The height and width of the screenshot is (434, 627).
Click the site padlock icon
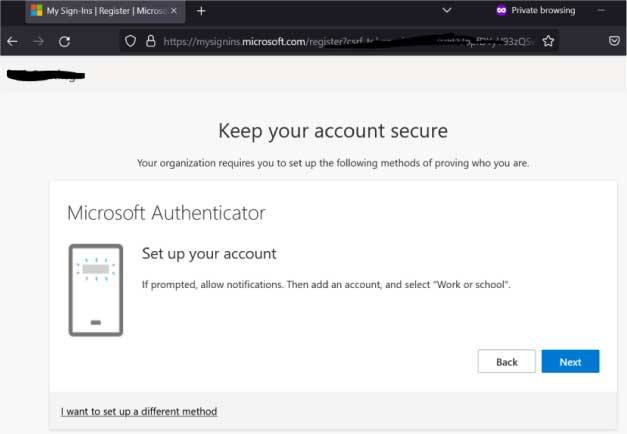[151, 42]
